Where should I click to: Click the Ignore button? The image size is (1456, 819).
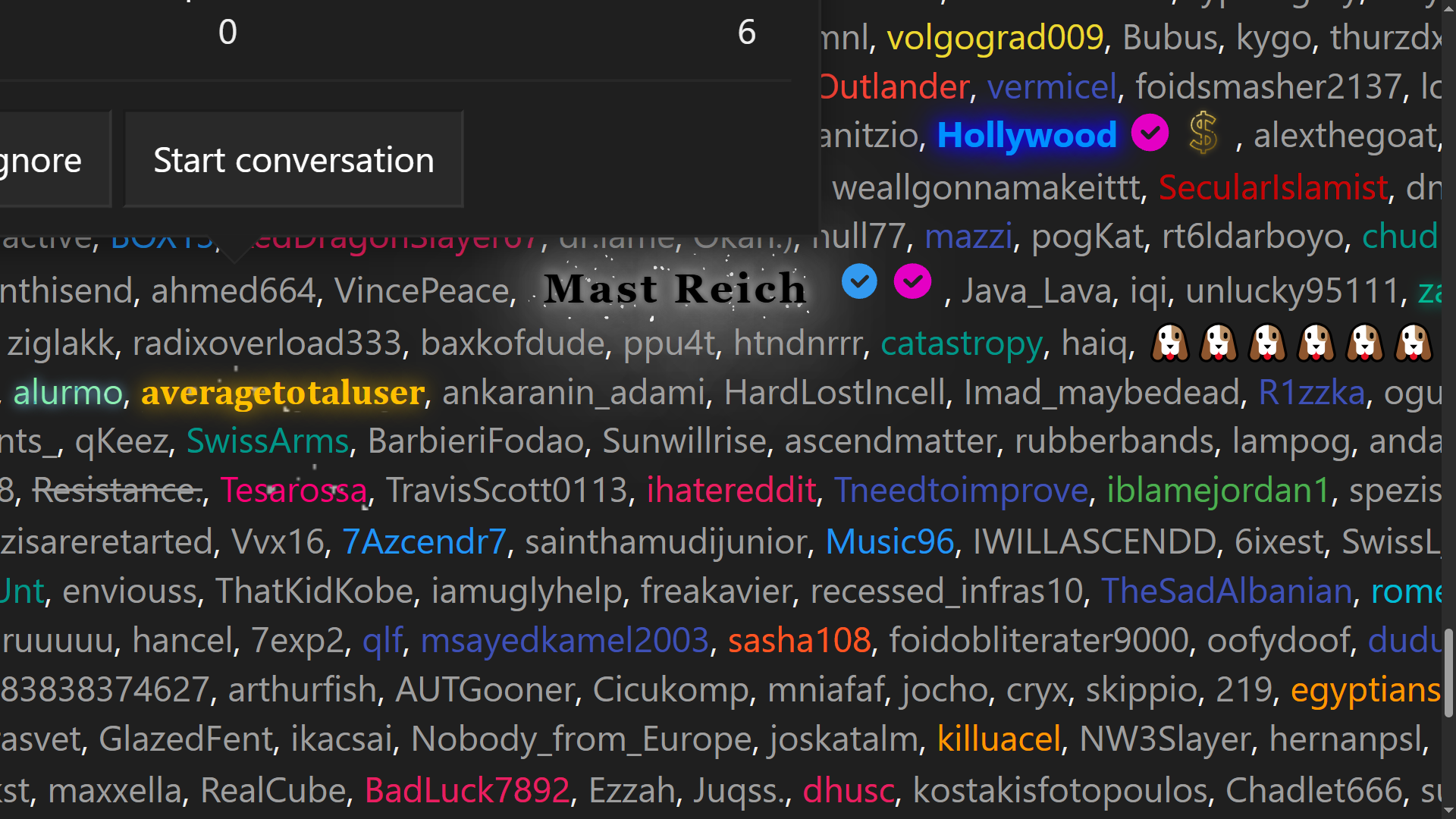pos(55,159)
